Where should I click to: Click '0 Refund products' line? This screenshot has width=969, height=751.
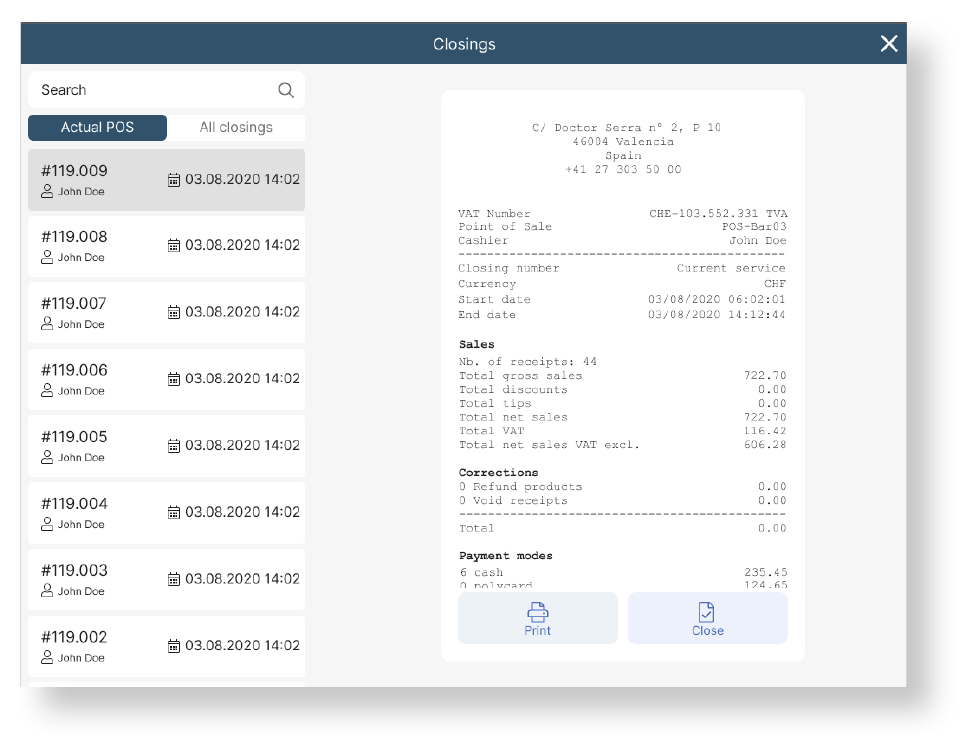point(622,486)
